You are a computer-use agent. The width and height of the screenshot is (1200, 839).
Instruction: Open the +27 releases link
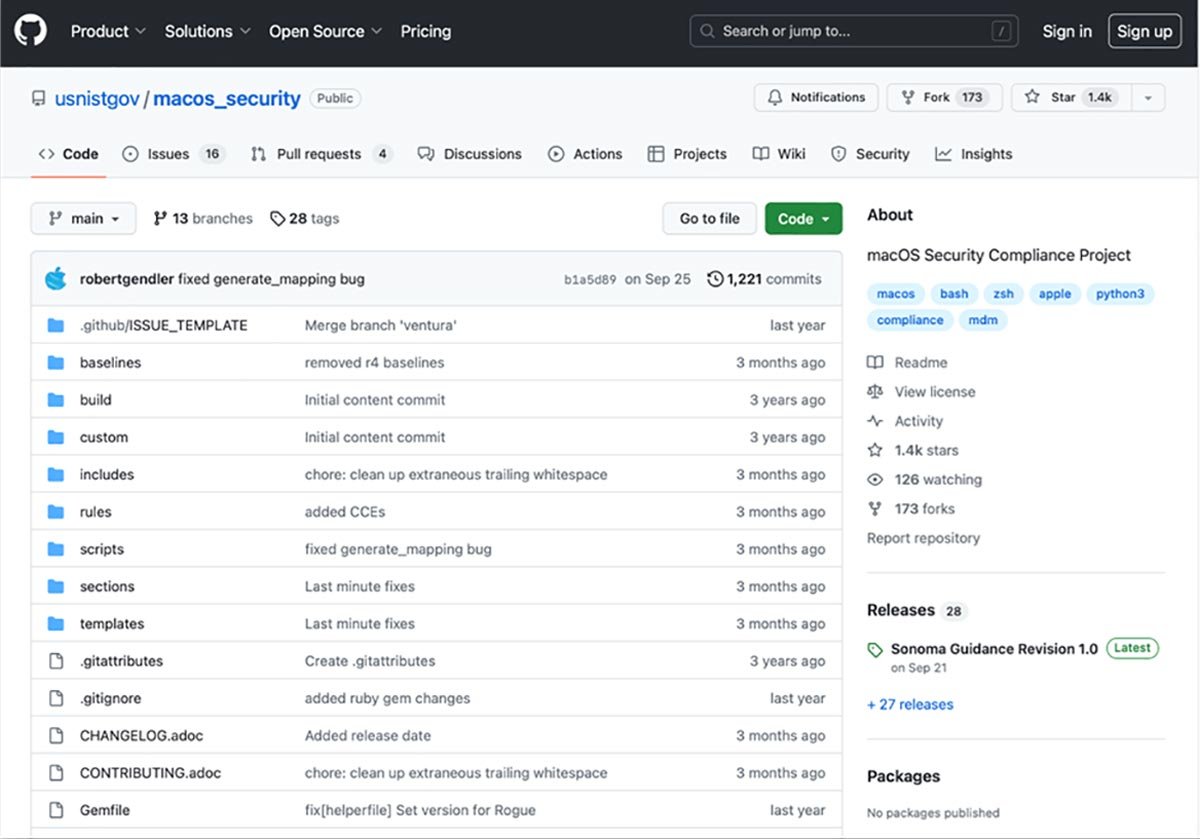pyautogui.click(x=909, y=704)
